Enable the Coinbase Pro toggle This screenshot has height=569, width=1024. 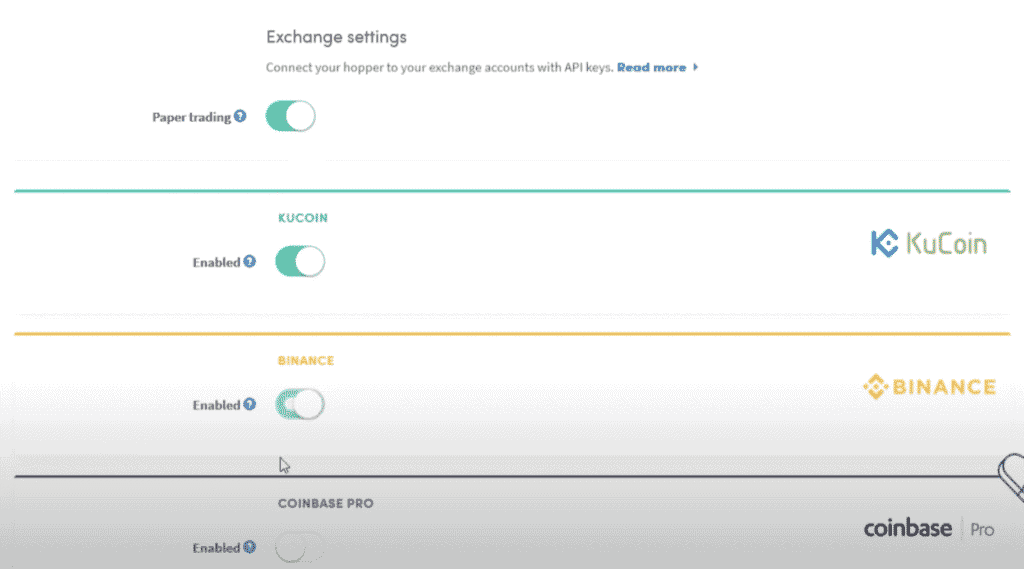coord(300,547)
